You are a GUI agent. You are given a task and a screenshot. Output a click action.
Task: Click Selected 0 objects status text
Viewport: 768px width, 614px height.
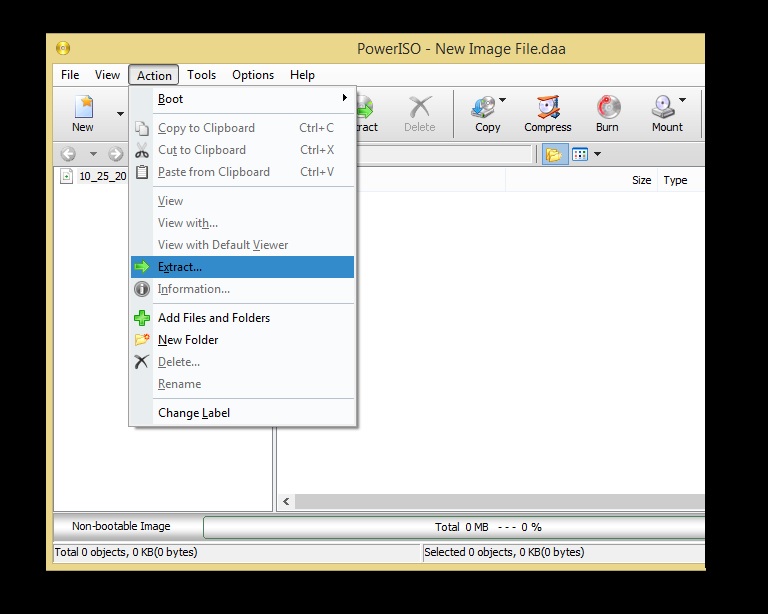coord(504,552)
